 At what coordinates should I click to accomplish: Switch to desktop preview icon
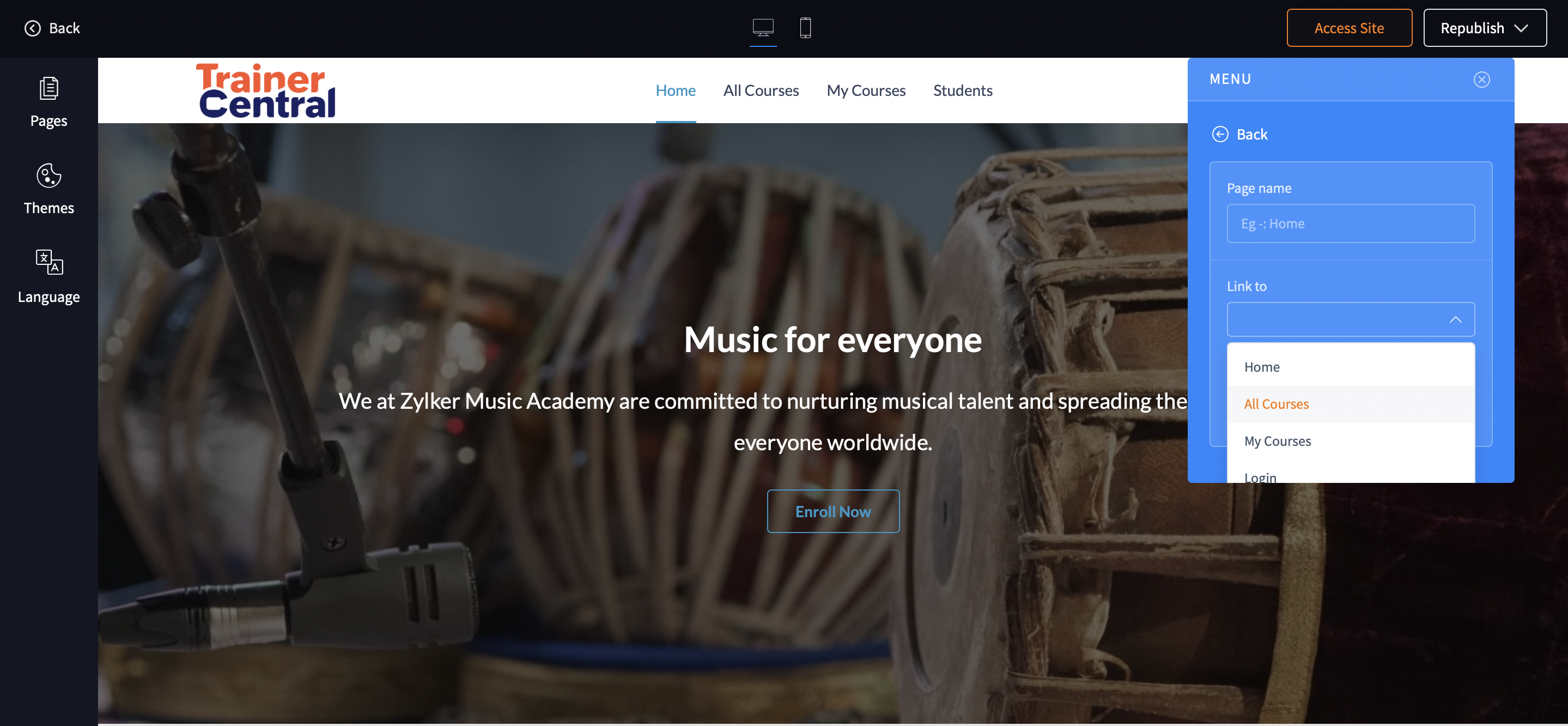click(763, 28)
